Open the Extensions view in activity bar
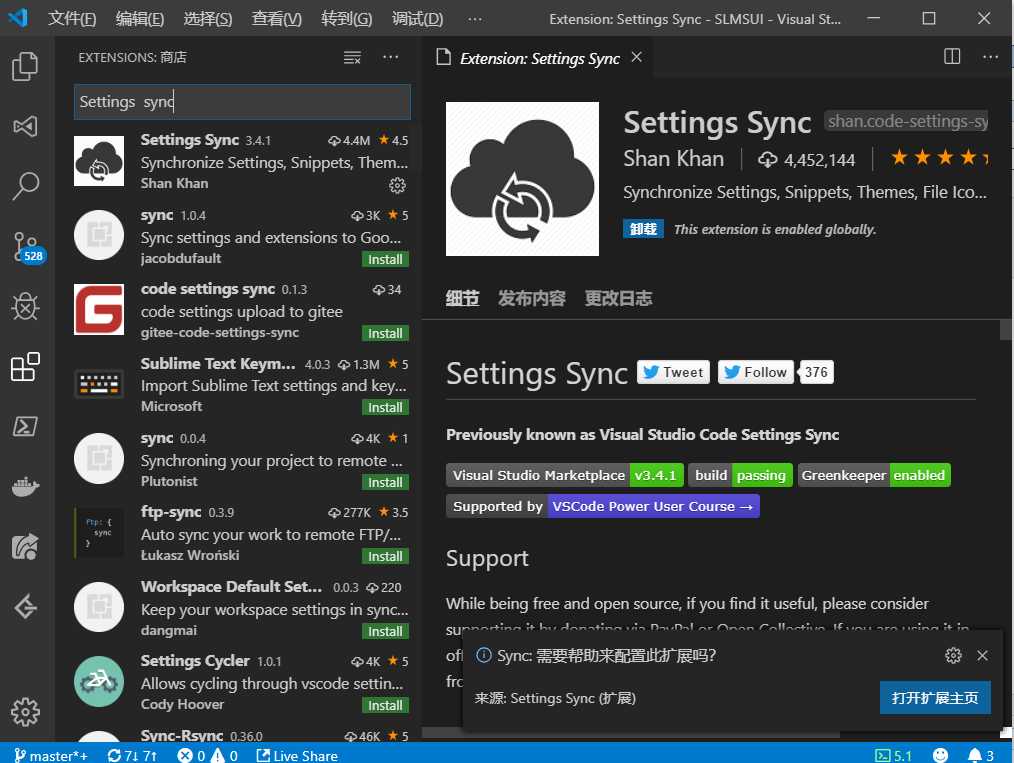Viewport: 1014px width, 763px height. click(x=25, y=367)
